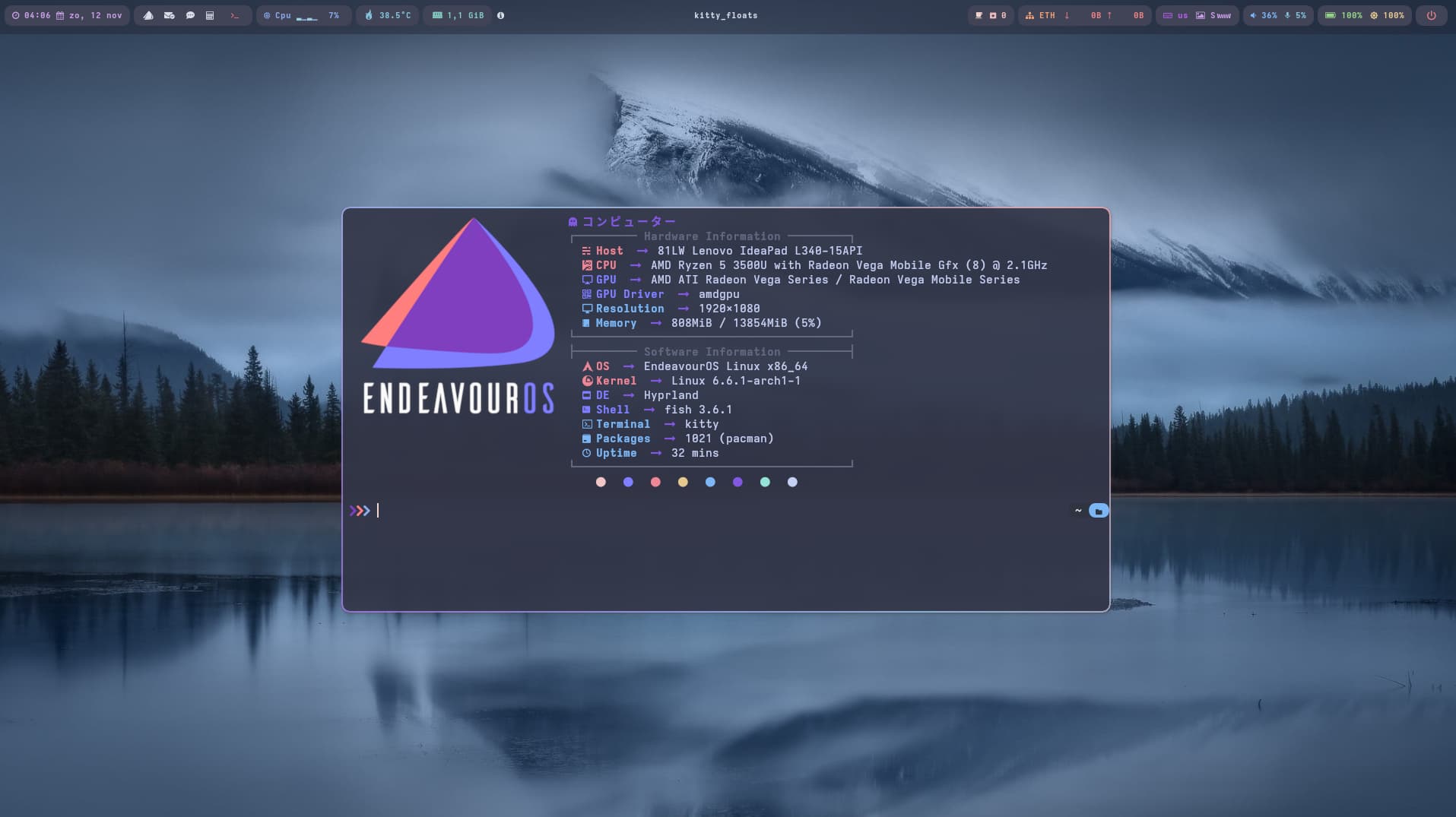
Task: Open the mail icon in top bar
Action: pos(169,15)
